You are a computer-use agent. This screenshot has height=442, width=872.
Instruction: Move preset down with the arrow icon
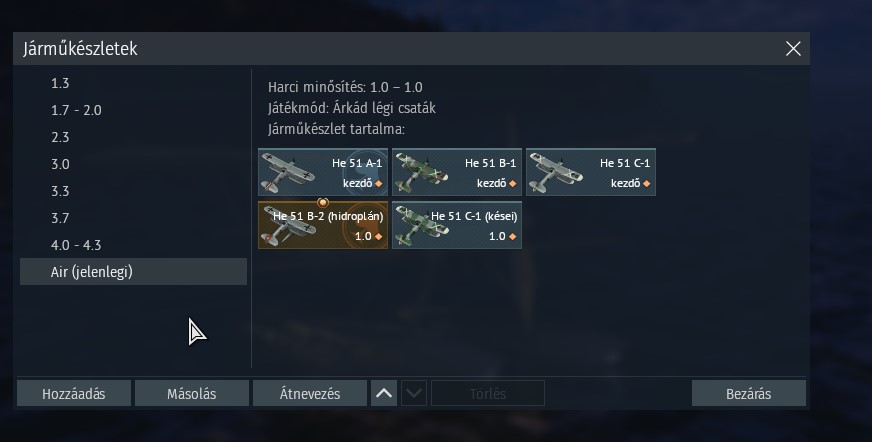pos(414,394)
